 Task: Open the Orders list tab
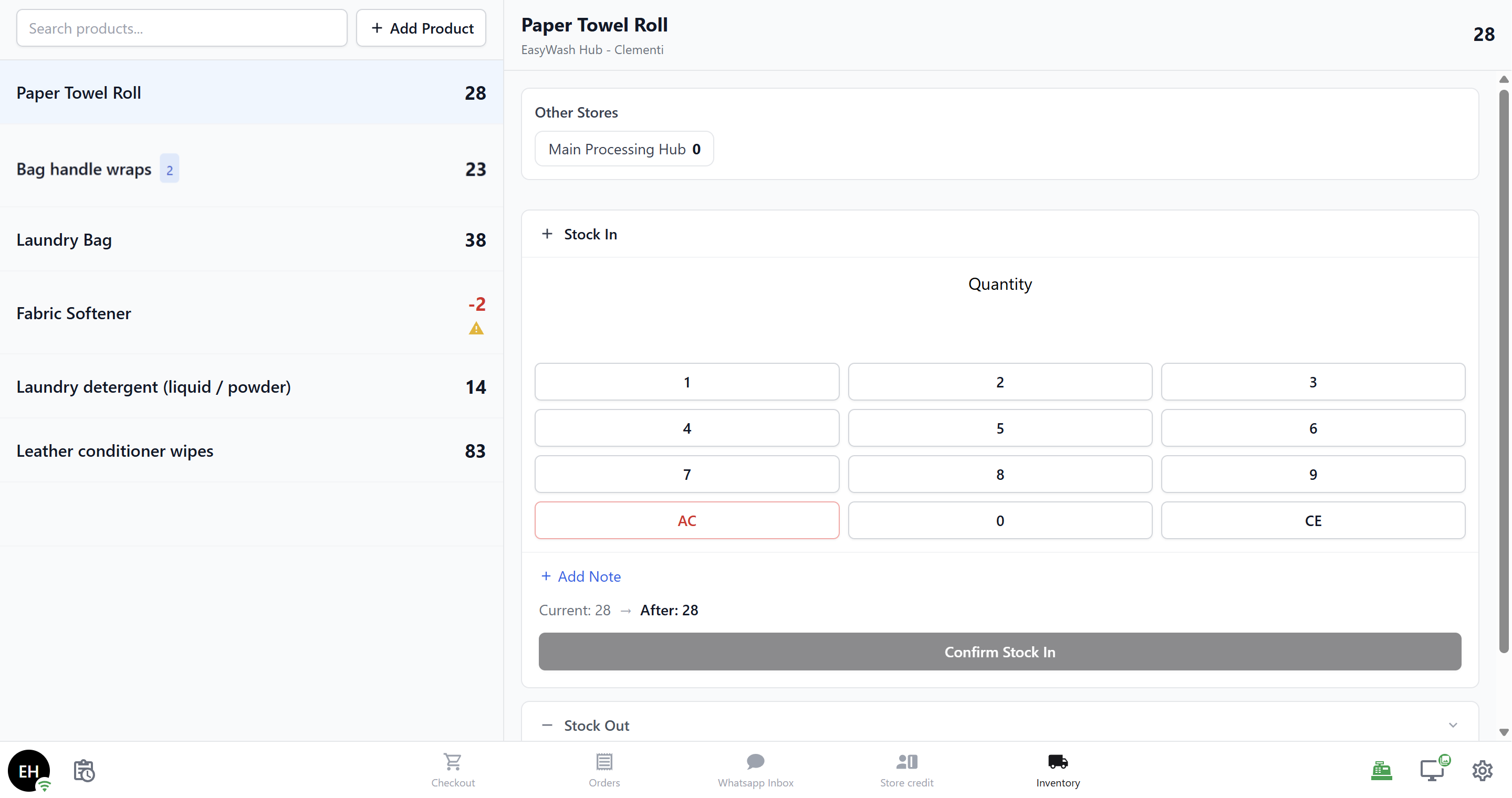coord(604,769)
